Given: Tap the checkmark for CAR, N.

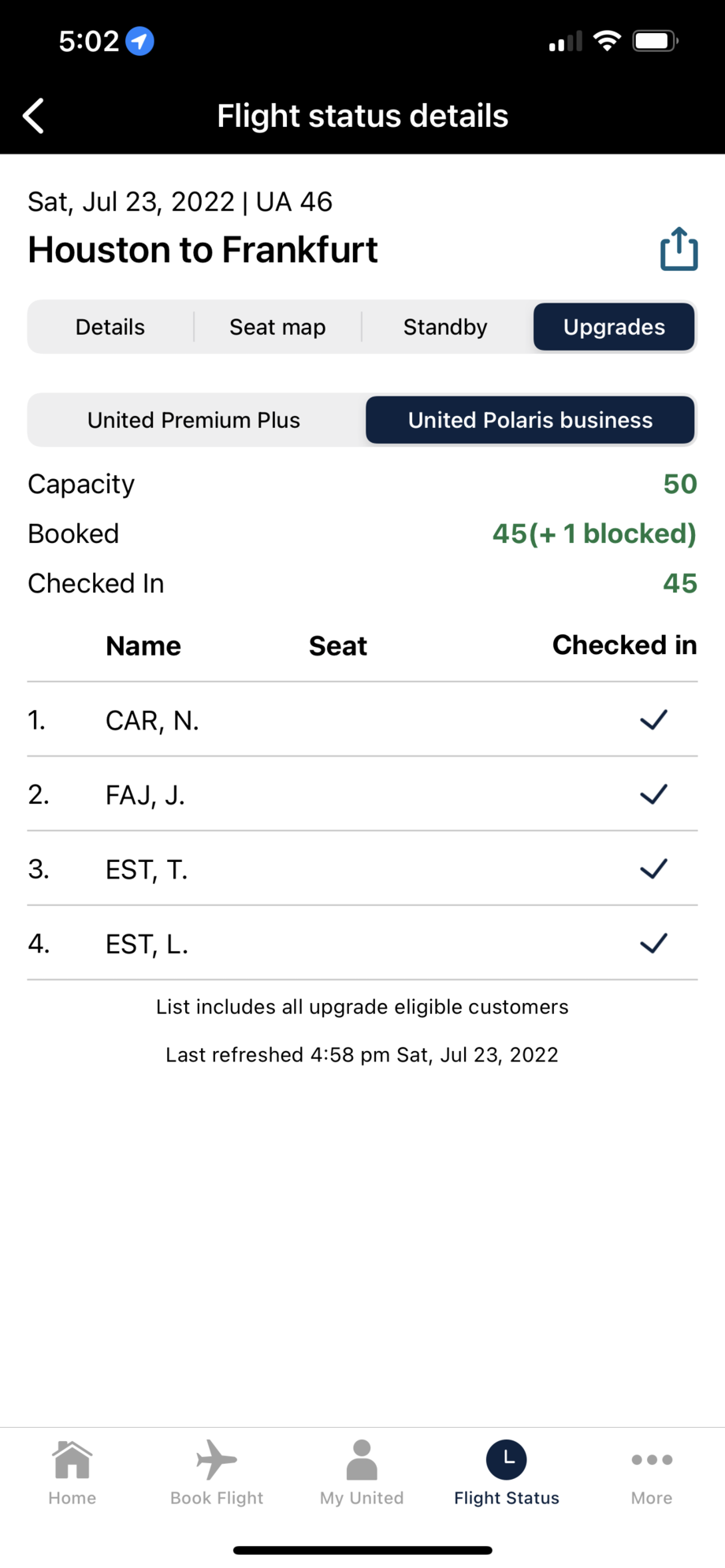Looking at the screenshot, I should pyautogui.click(x=653, y=719).
